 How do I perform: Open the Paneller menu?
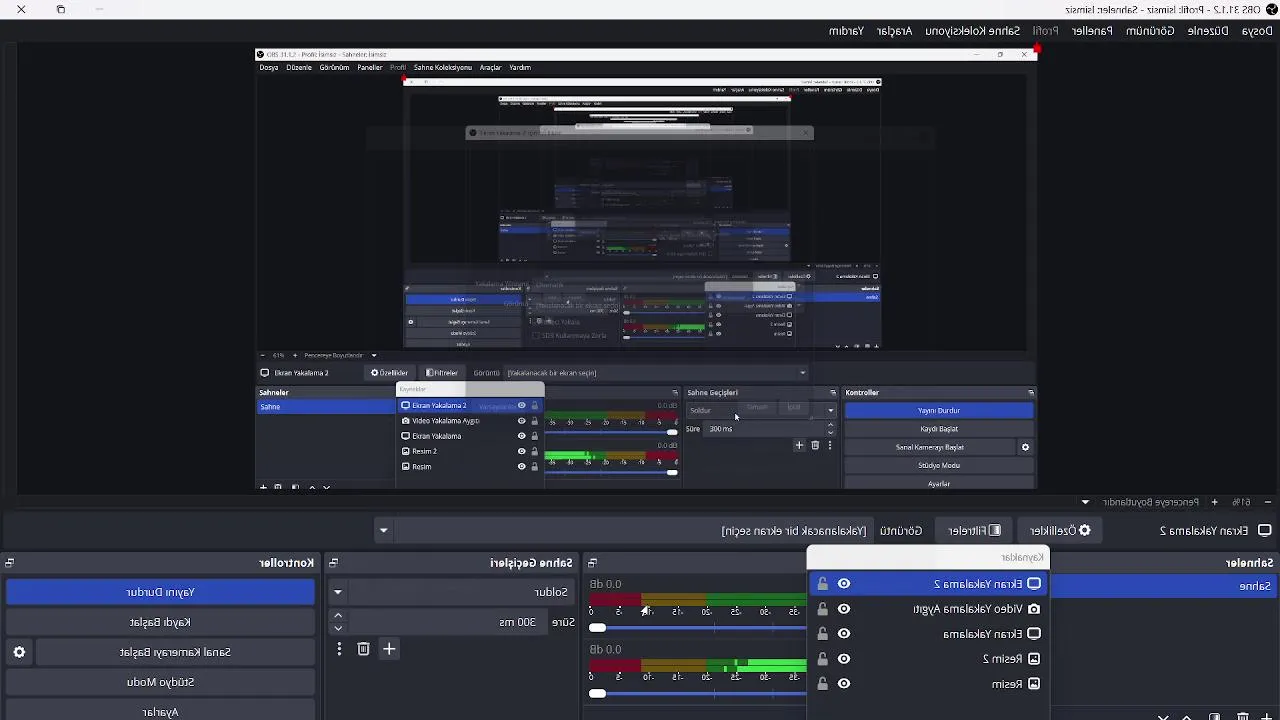(x=1092, y=31)
